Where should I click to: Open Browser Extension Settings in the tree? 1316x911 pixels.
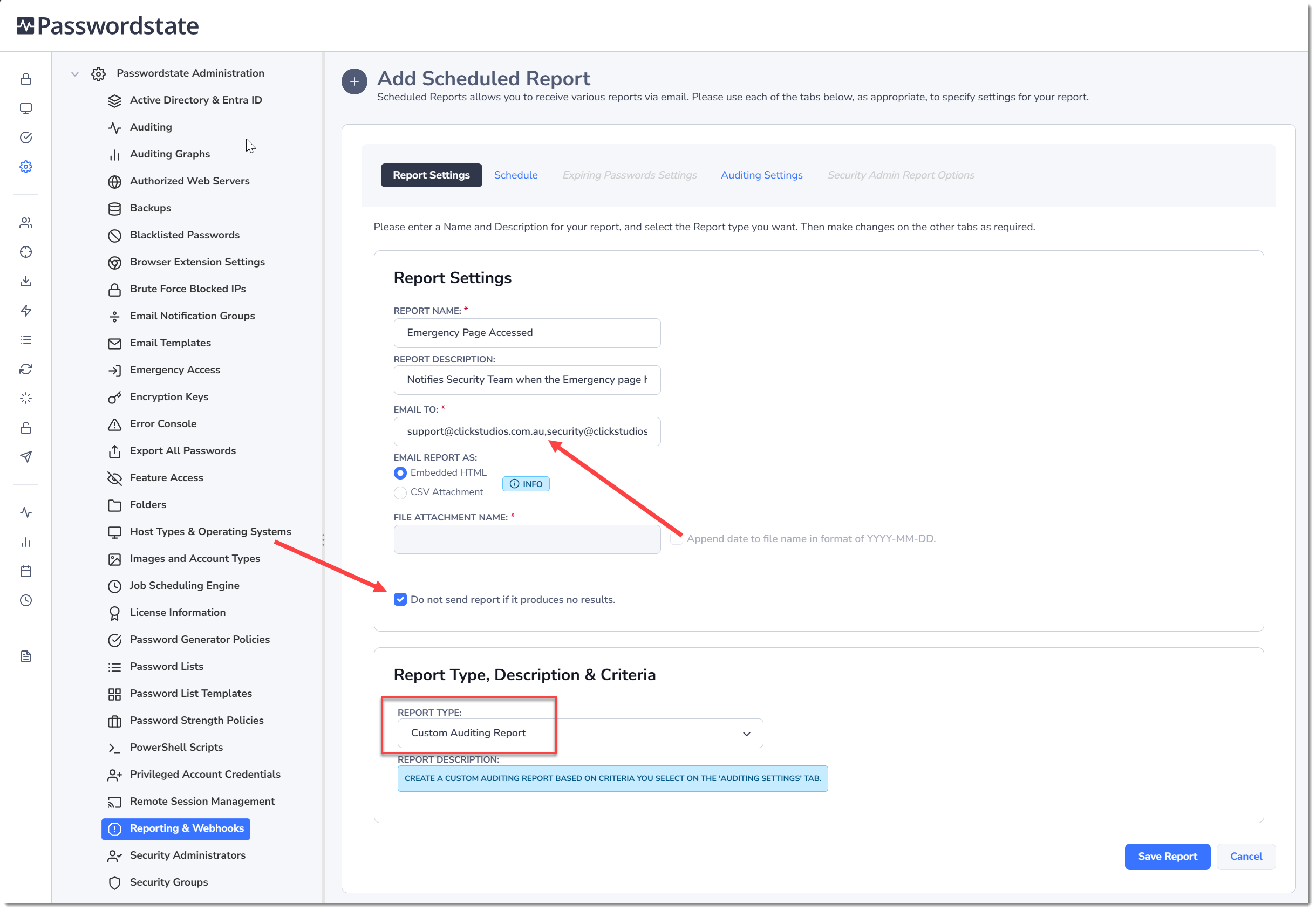(197, 262)
